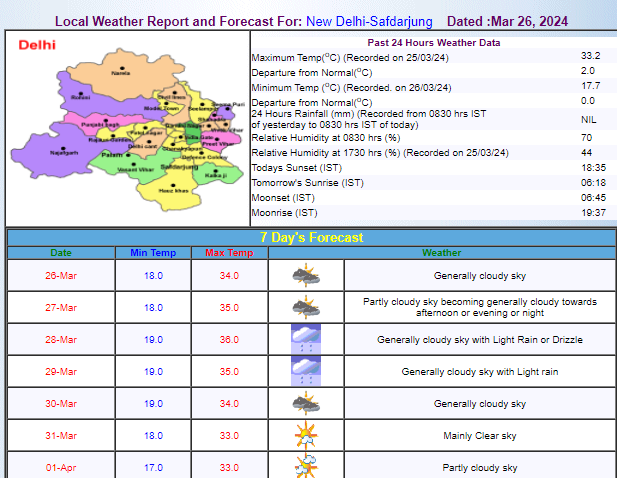Viewport: 617px width, 478px height.
Task: Click the Weather column header
Action: click(x=441, y=253)
